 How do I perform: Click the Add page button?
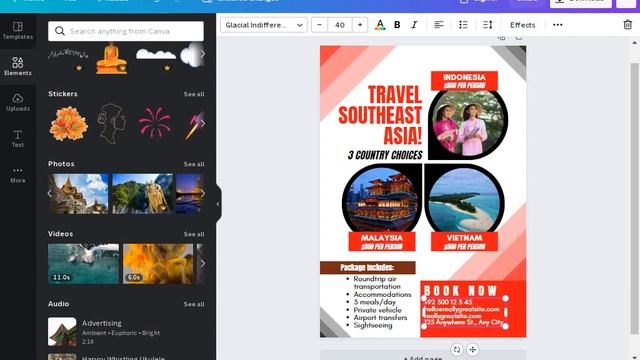(x=423, y=356)
